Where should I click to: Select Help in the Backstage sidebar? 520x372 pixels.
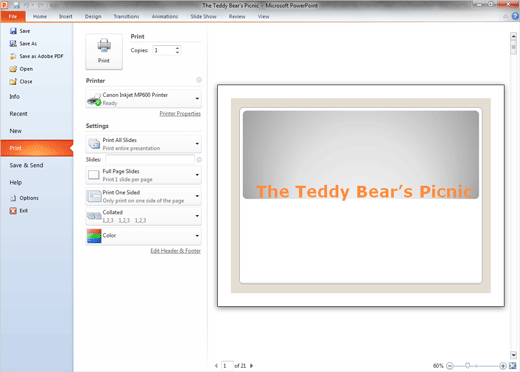click(x=37, y=182)
